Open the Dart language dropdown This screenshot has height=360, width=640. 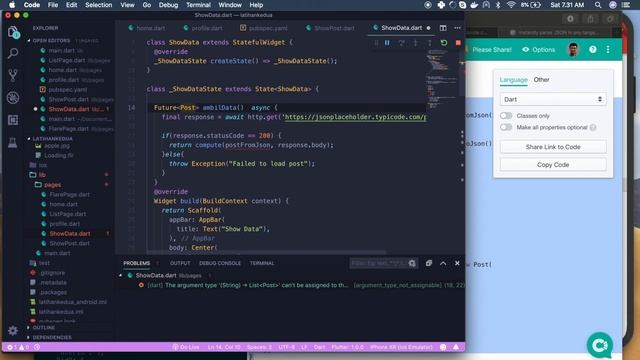click(x=553, y=99)
